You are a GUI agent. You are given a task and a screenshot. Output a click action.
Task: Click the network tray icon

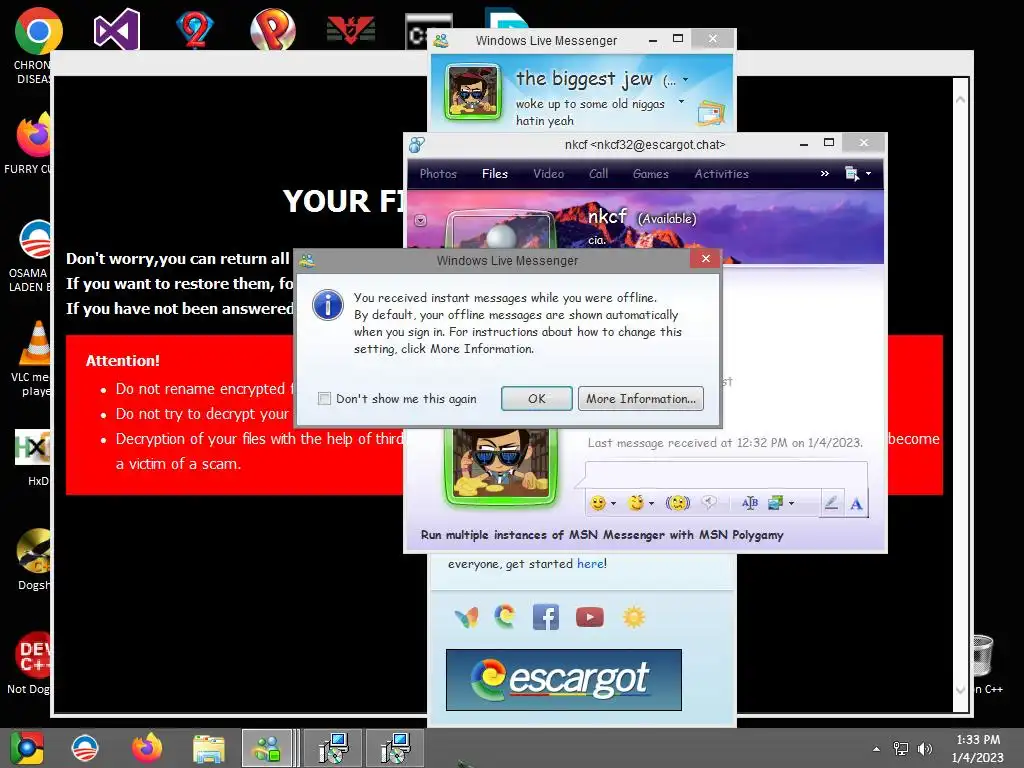point(901,748)
